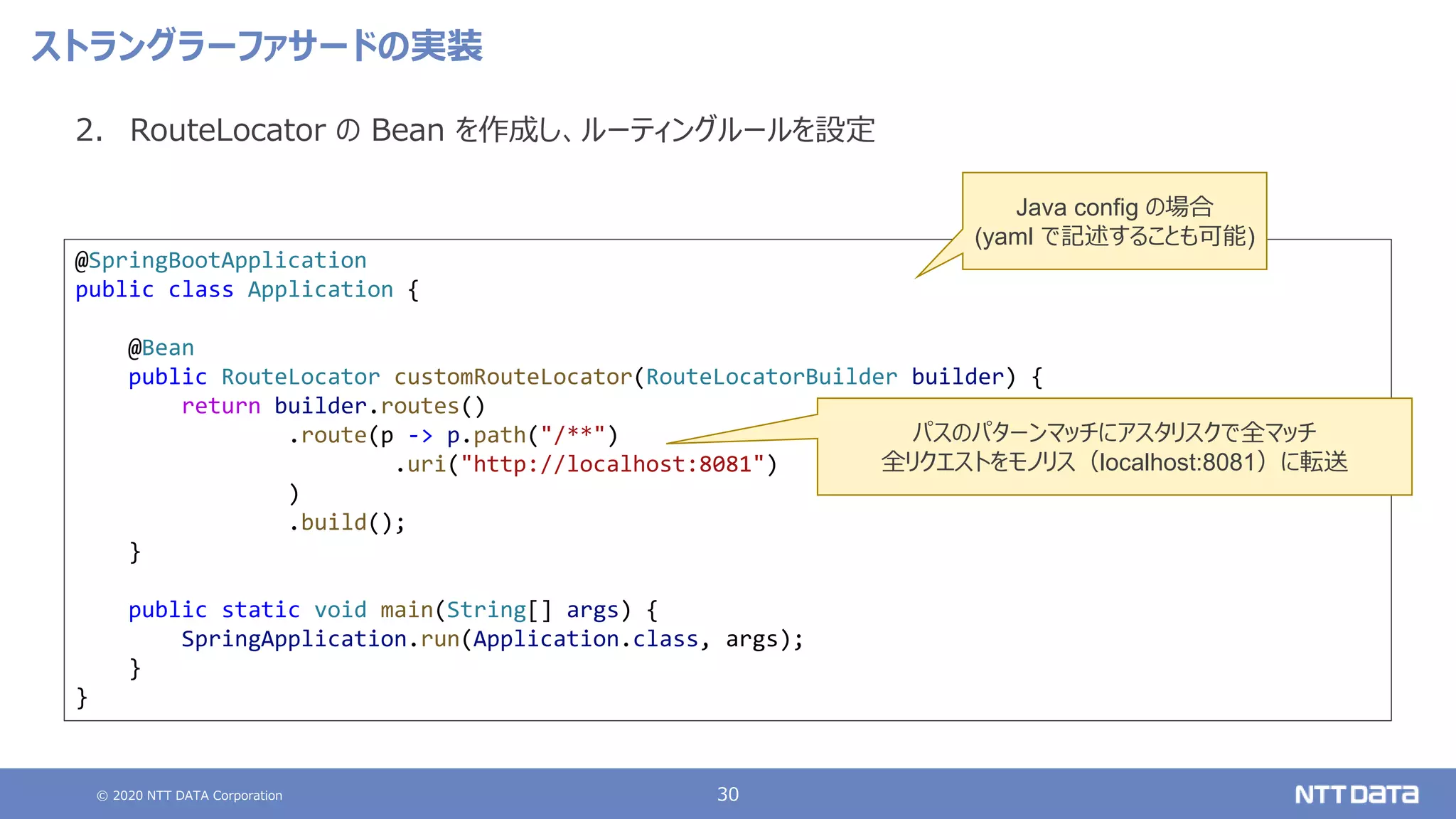Click the slide title ストラングラーファサードの実装
This screenshot has width=1456, height=819.
[x=257, y=46]
